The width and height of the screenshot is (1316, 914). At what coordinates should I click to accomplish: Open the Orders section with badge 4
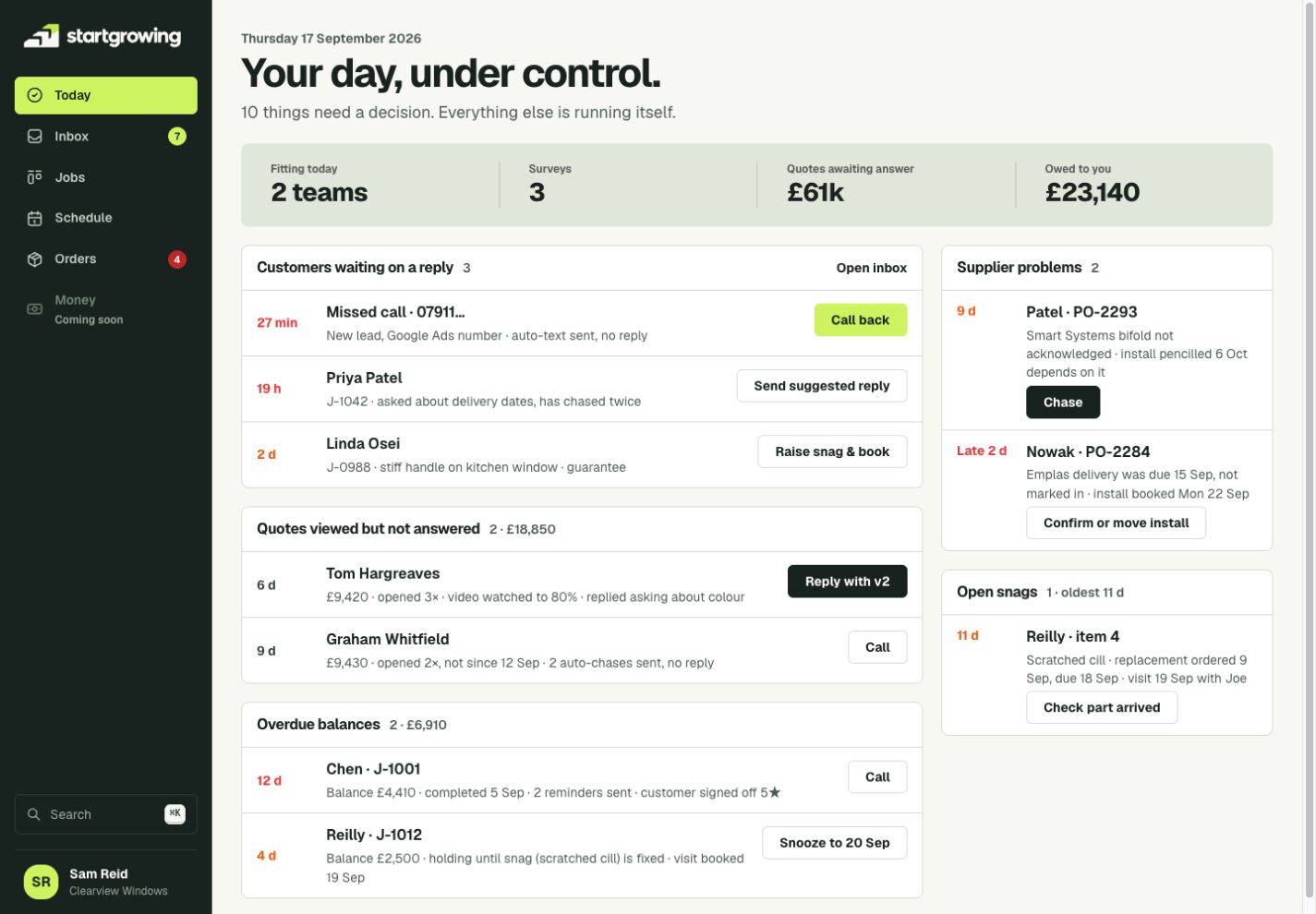[x=106, y=259]
